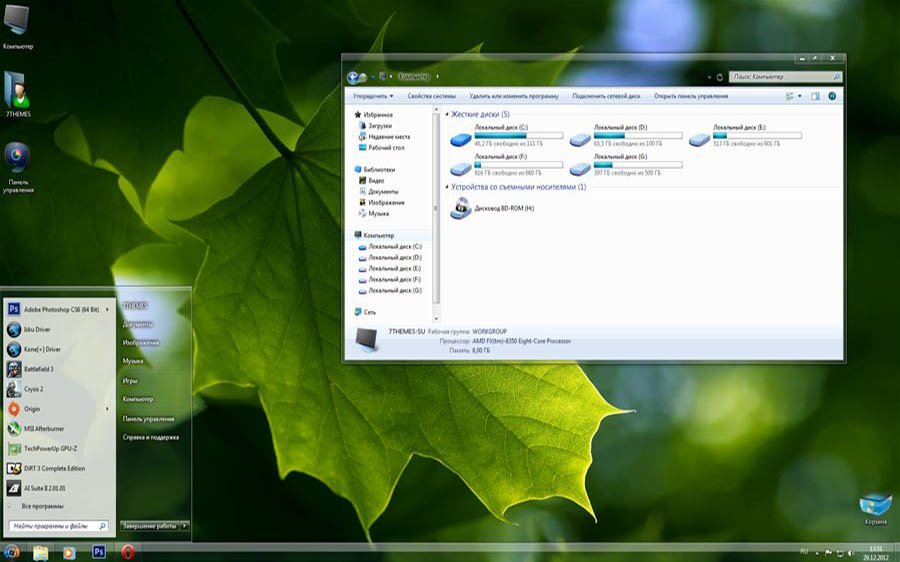
Task: Expand the Origin submenu arrow
Action: click(x=107, y=408)
